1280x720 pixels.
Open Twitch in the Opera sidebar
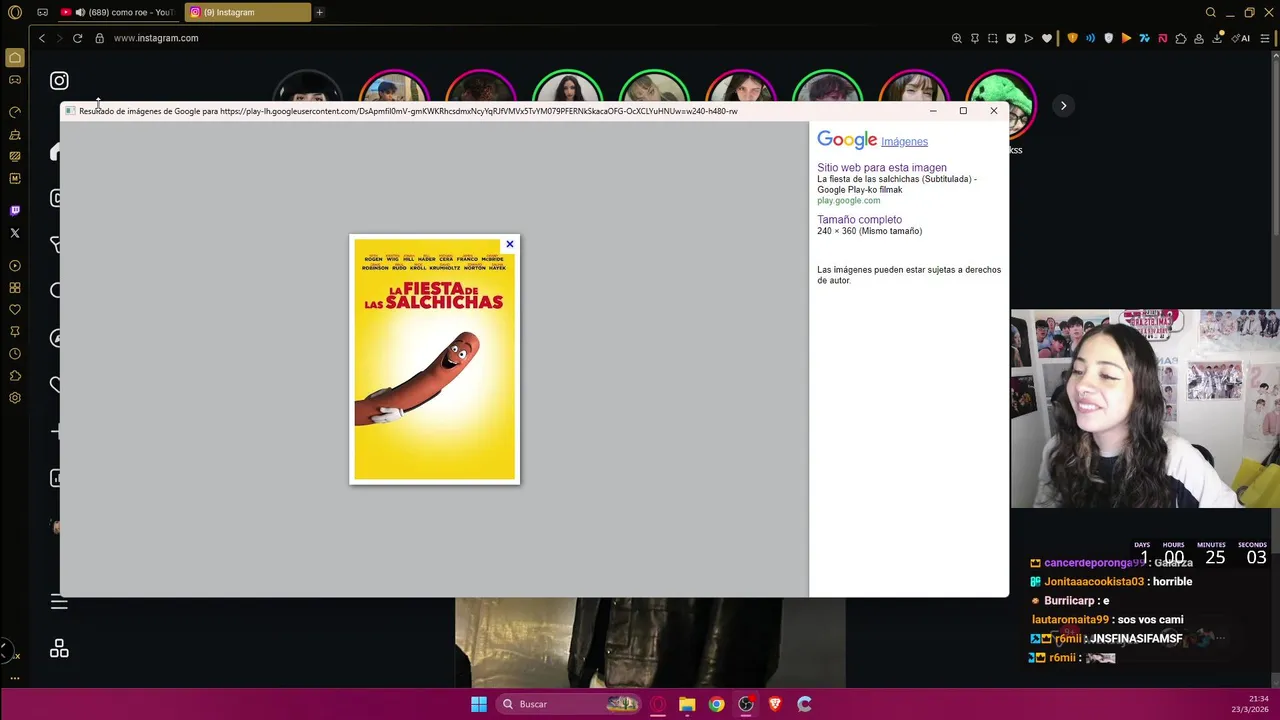coord(15,211)
